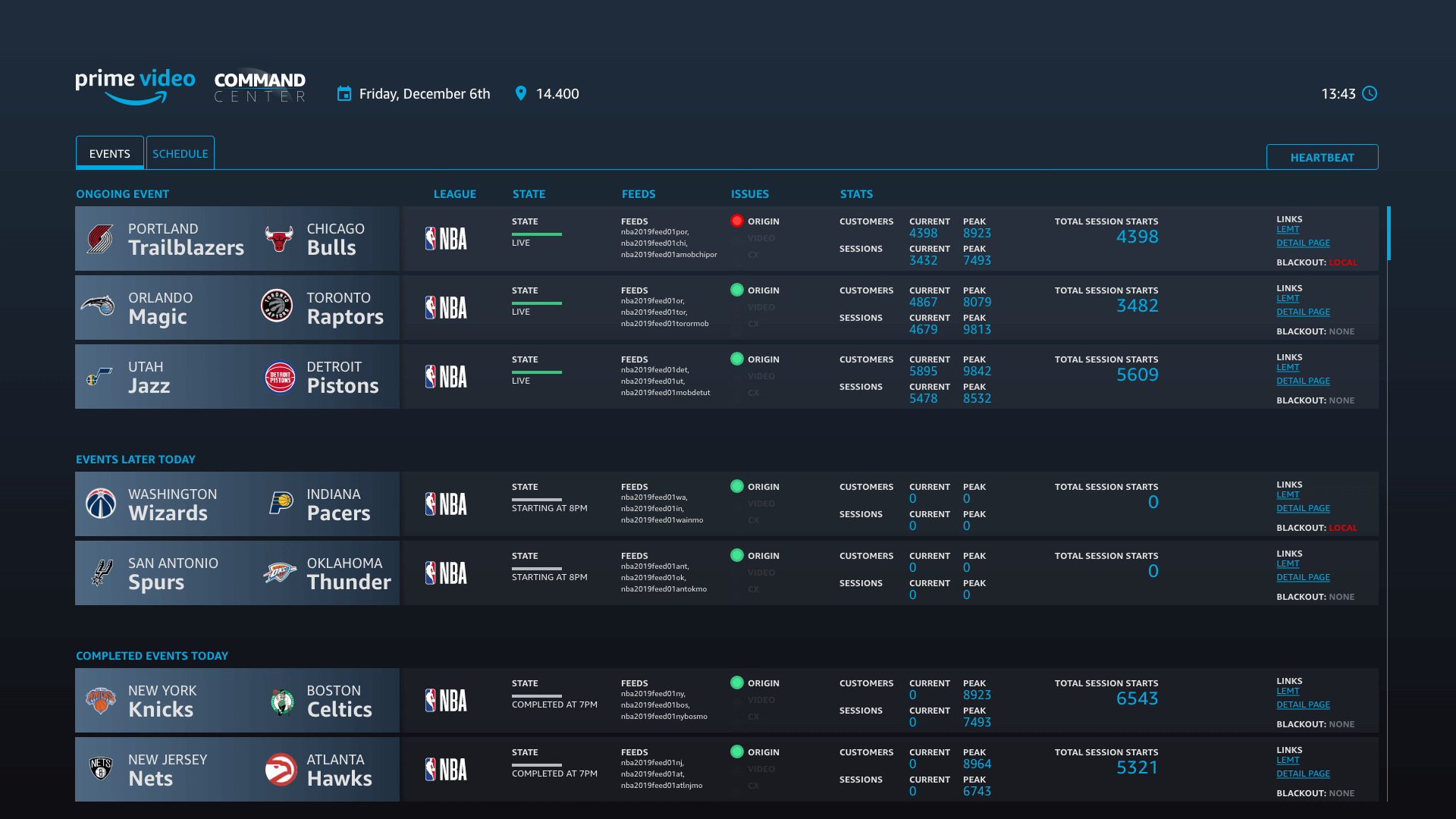This screenshot has width=1456, height=819.
Task: Switch to the Schedule tab
Action: [180, 153]
